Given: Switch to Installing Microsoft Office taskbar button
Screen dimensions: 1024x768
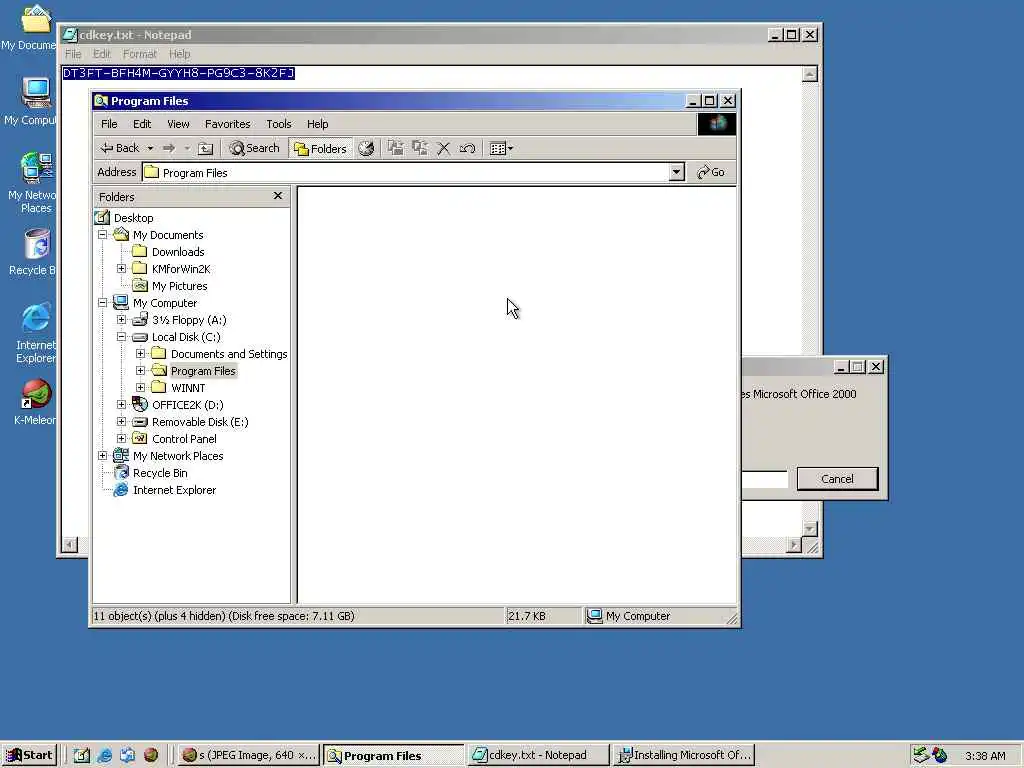Looking at the screenshot, I should (x=684, y=755).
